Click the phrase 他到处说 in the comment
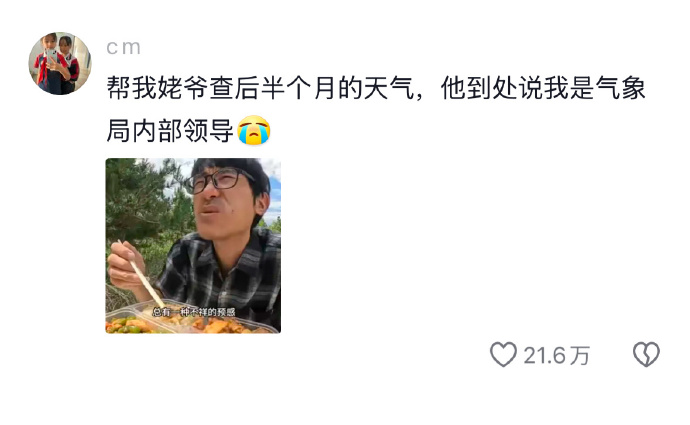690x425 pixels. pos(492,88)
